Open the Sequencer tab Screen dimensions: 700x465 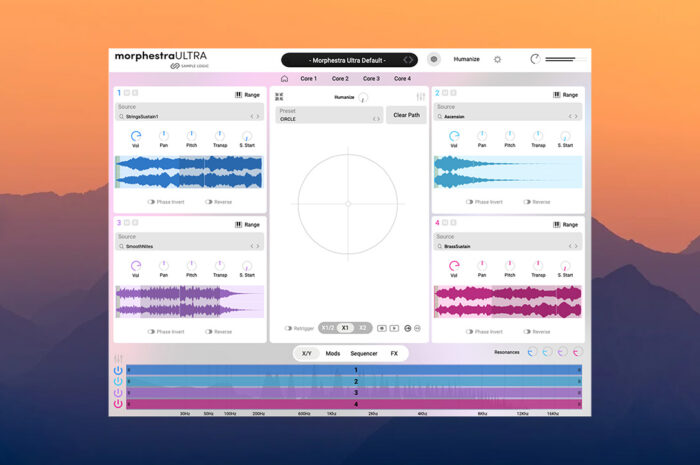pyautogui.click(x=364, y=353)
